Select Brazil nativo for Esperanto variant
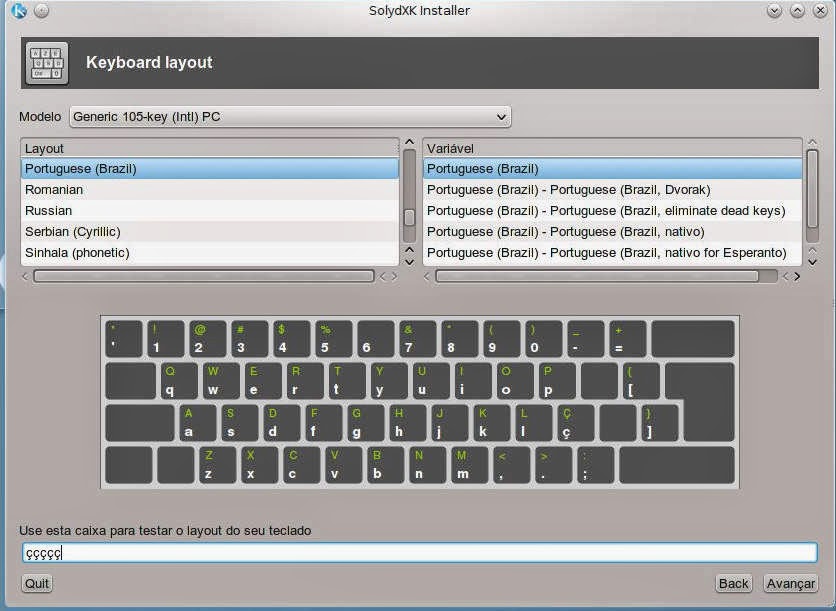 pos(612,253)
